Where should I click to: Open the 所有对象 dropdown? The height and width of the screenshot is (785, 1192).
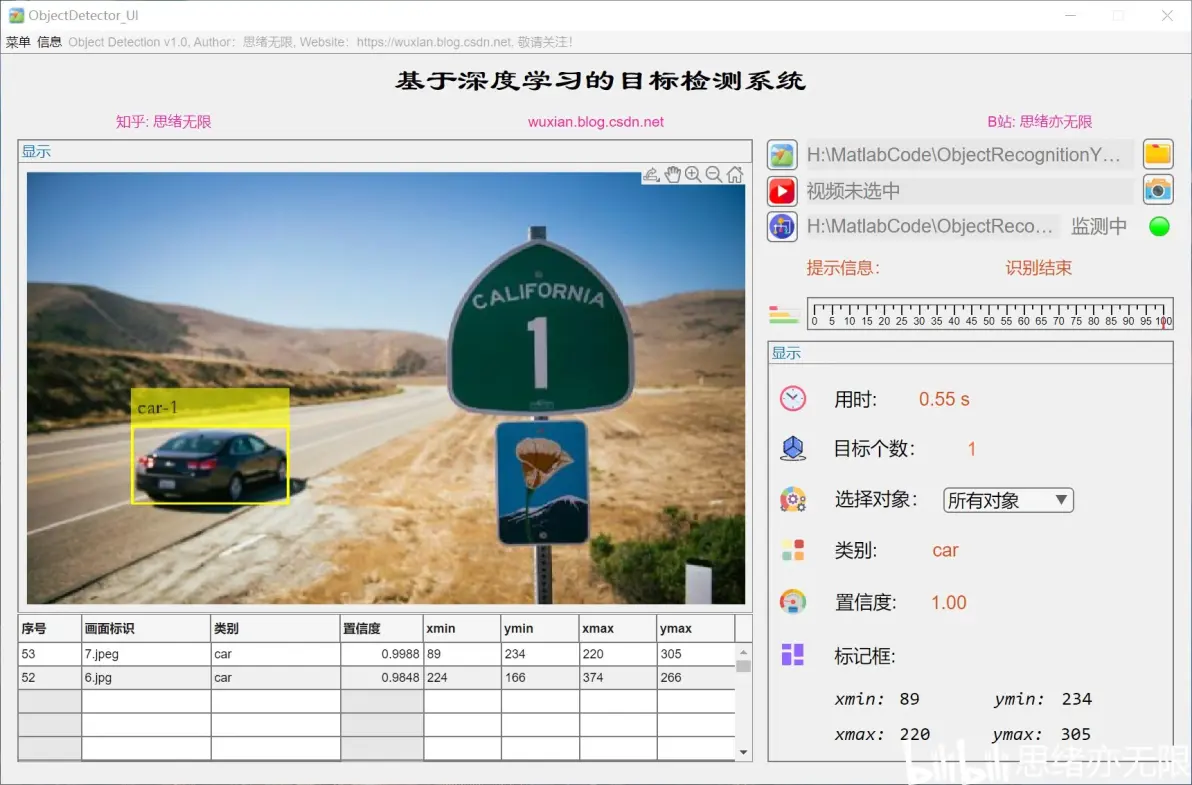[x=1008, y=500]
